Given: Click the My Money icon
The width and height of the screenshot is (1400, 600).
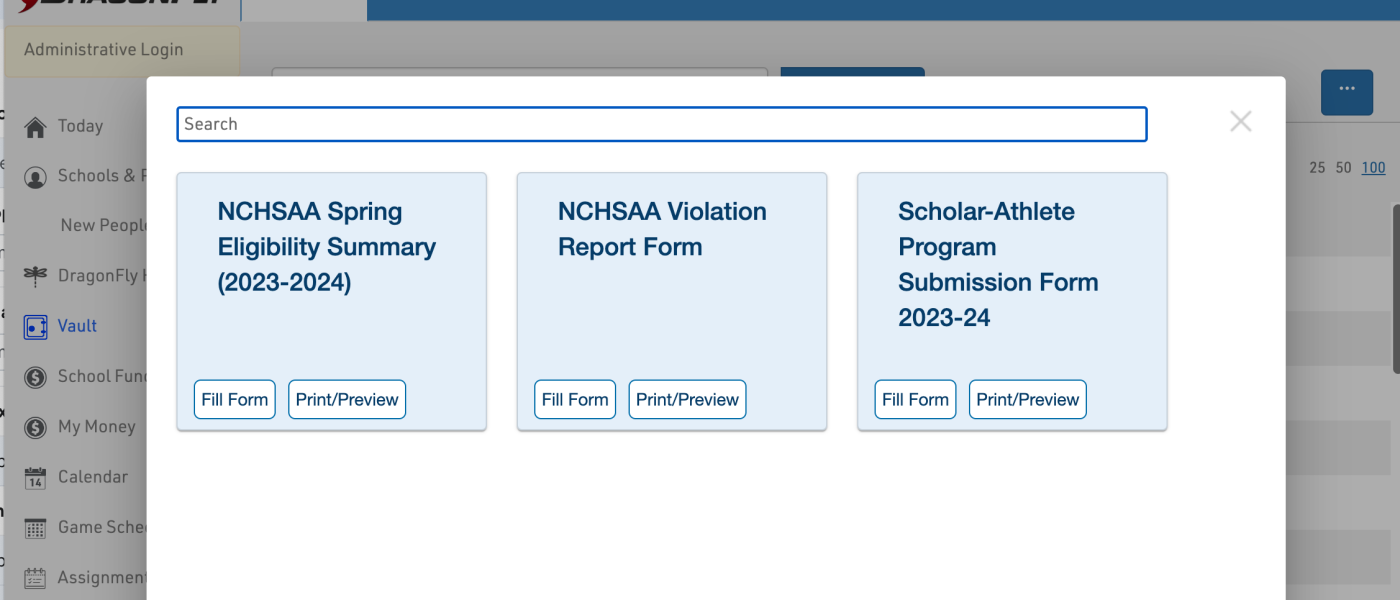Looking at the screenshot, I should (x=35, y=427).
